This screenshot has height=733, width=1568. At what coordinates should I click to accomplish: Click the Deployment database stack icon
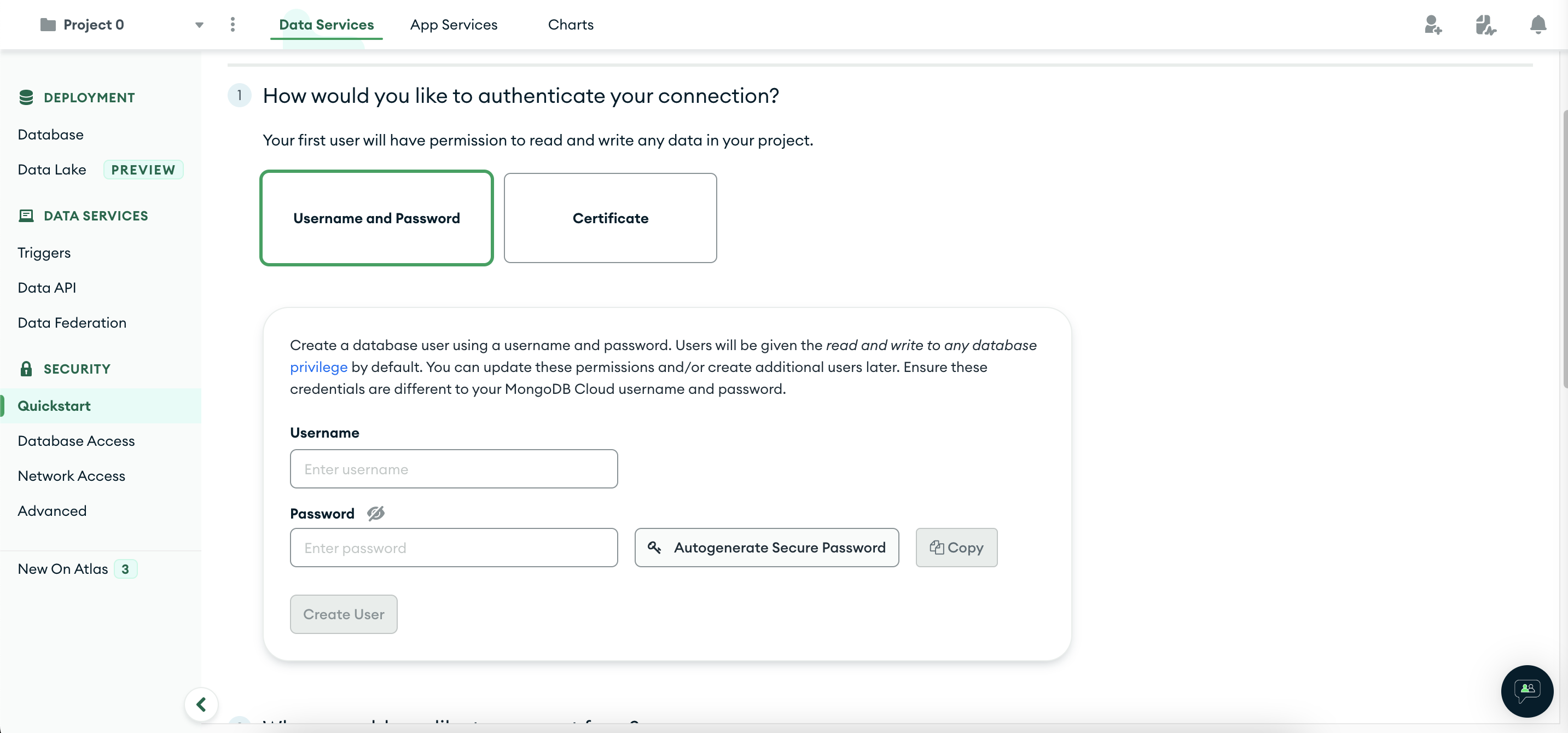point(26,97)
